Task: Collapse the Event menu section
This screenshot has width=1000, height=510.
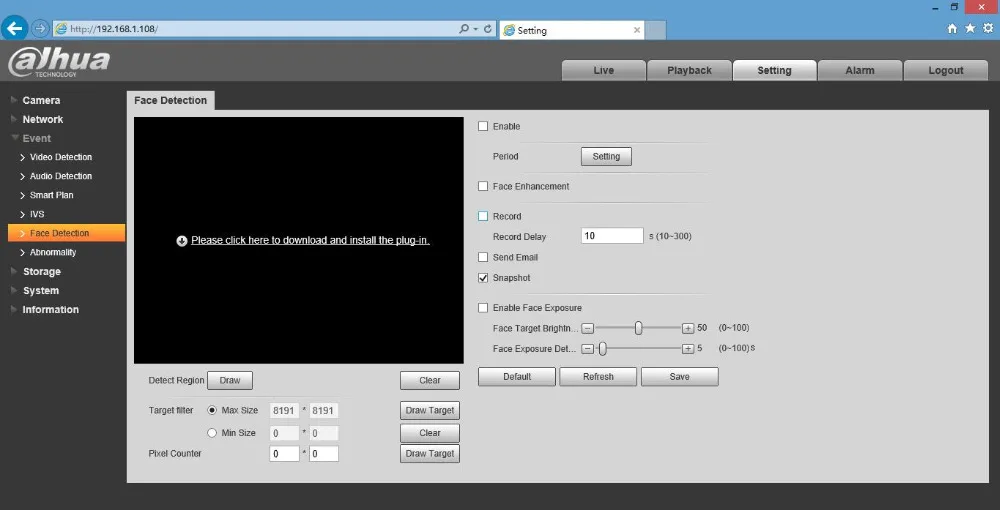Action: [x=36, y=138]
